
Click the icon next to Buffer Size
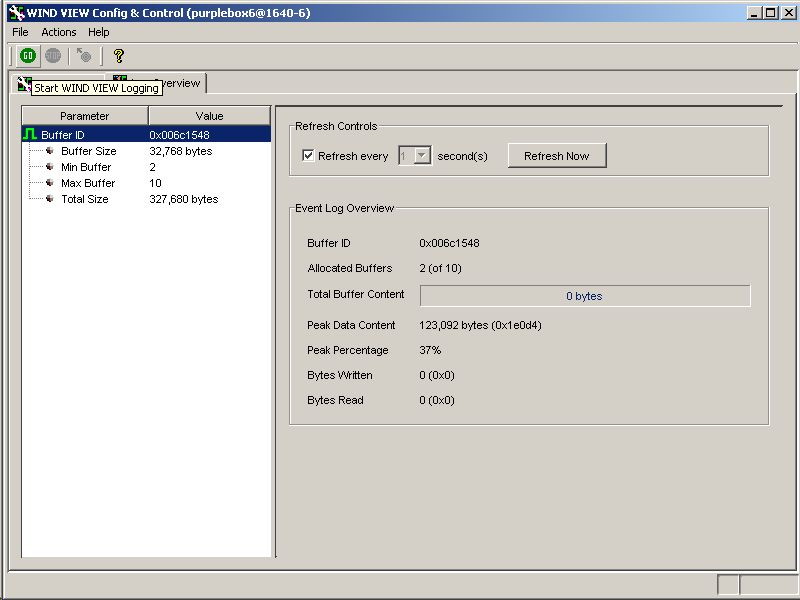click(49, 151)
